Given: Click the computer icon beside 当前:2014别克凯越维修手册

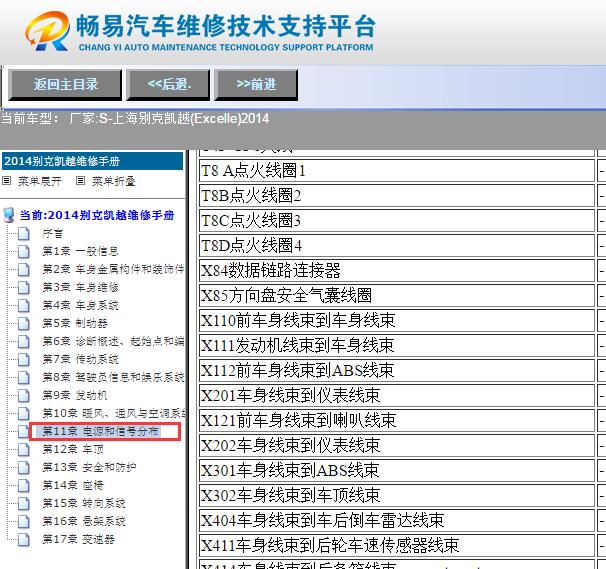Looking at the screenshot, I should coord(9,215).
